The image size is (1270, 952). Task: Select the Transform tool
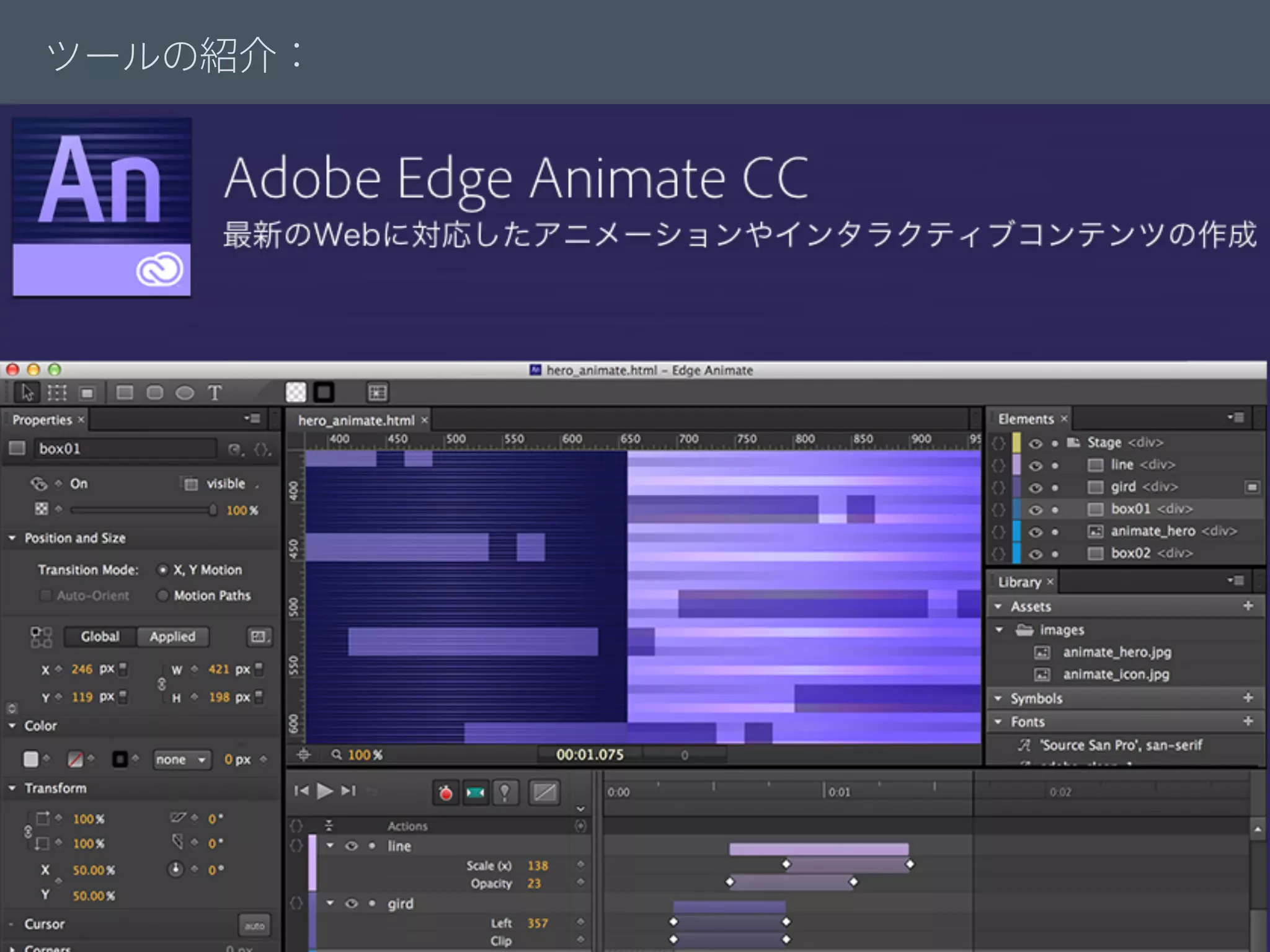point(57,392)
